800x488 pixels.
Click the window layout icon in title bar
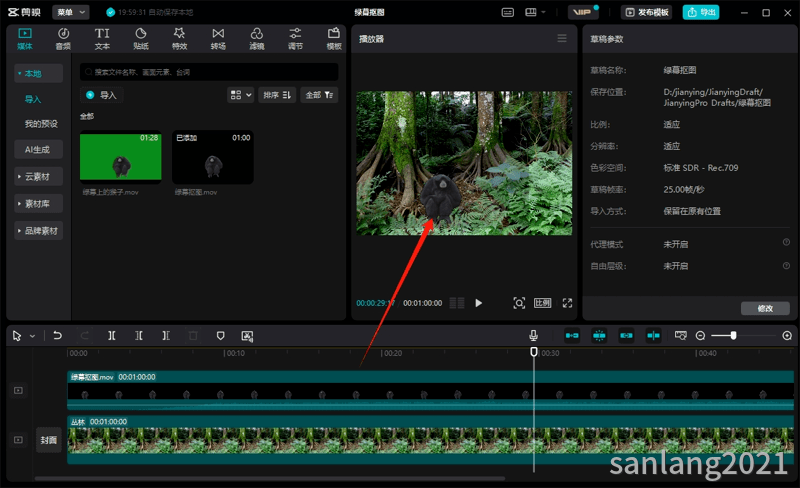tap(531, 12)
